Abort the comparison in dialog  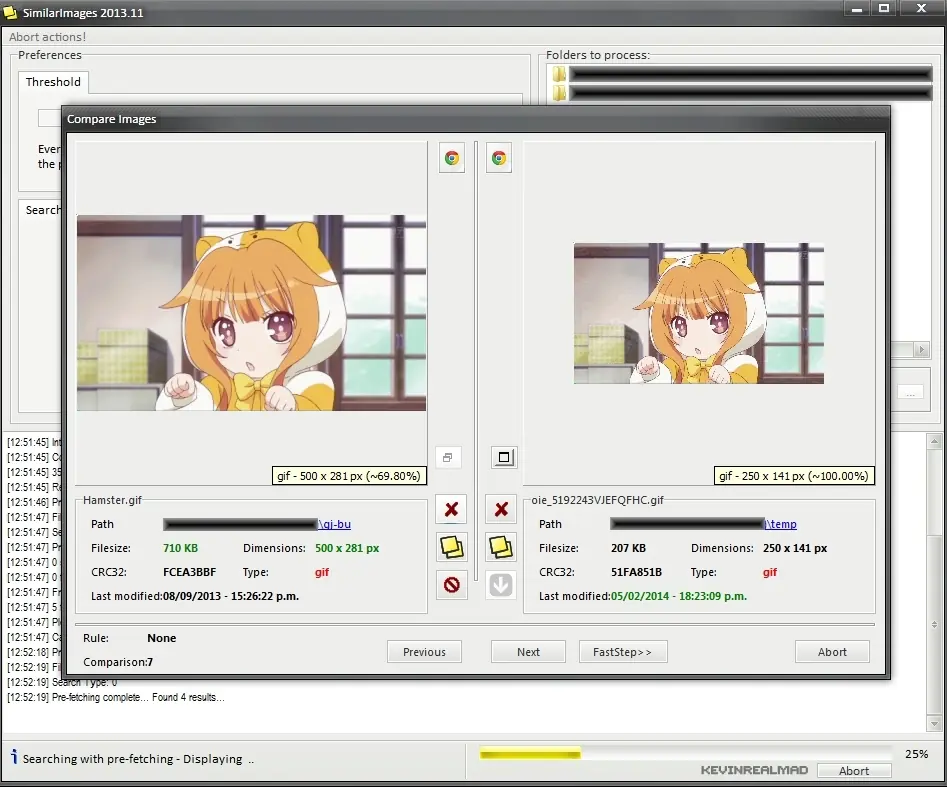832,652
